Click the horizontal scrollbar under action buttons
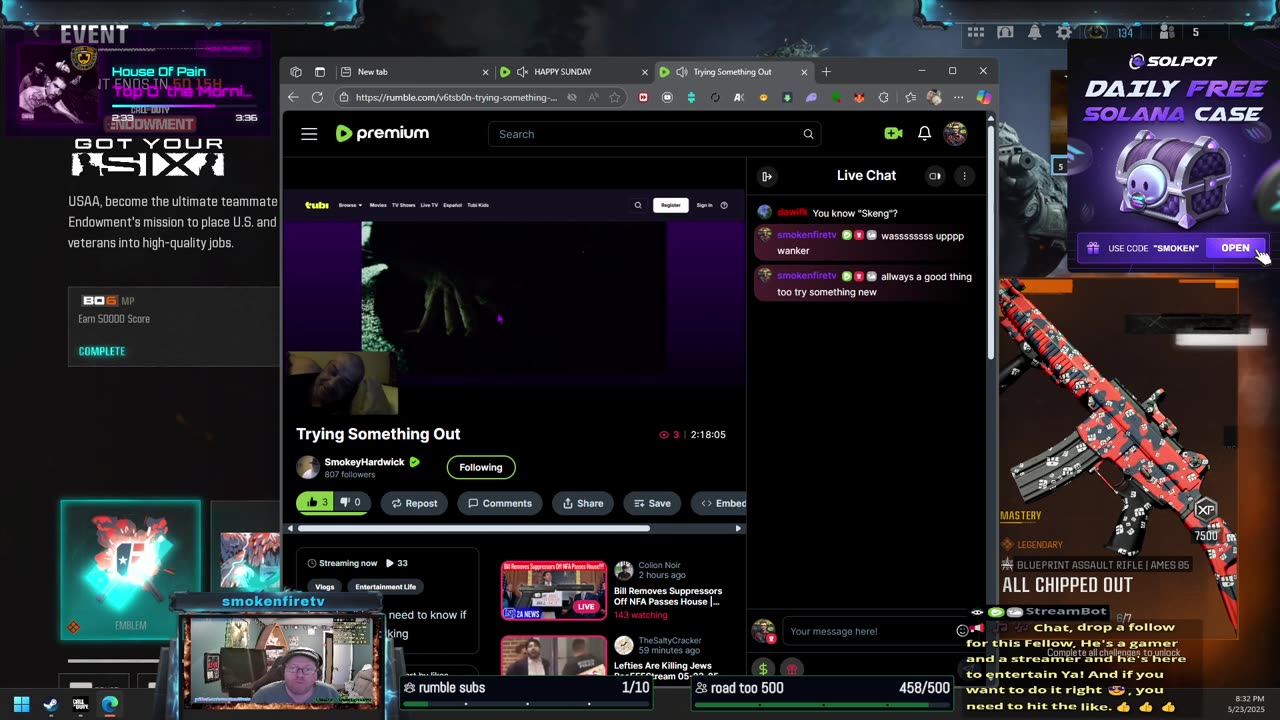 (474, 528)
